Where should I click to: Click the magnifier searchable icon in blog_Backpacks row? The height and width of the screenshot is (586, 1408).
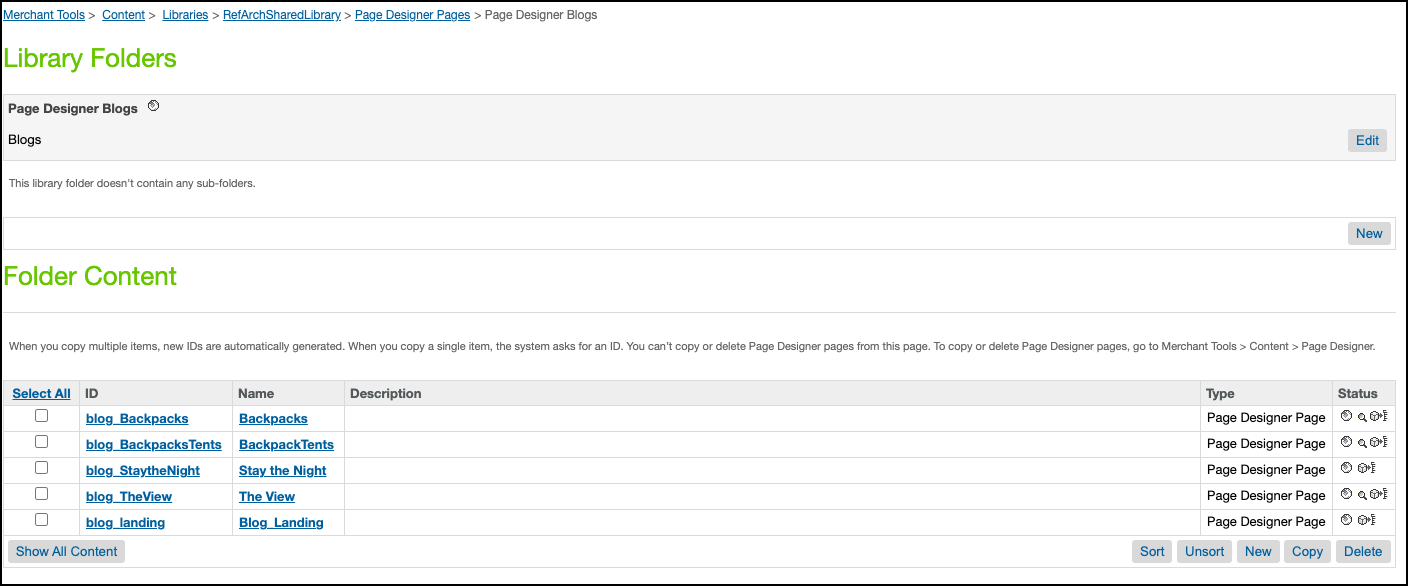point(1361,417)
